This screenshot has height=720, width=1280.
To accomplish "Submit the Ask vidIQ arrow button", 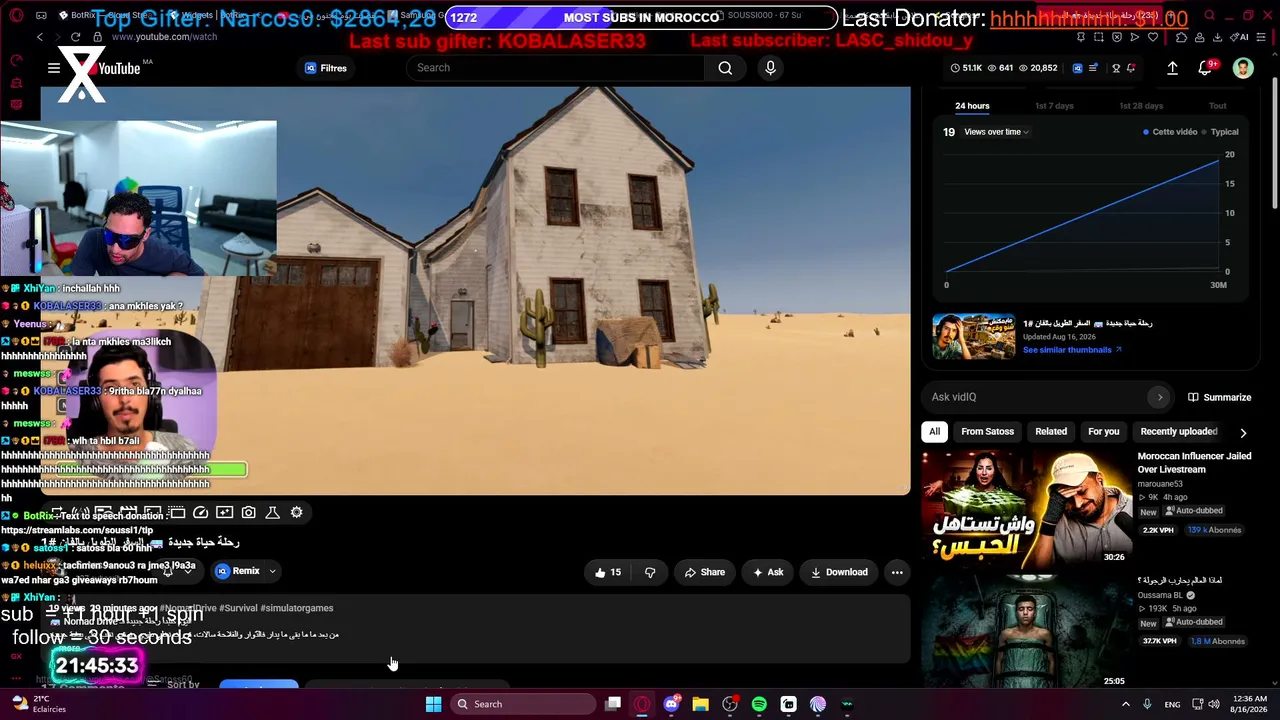I will coord(1160,397).
